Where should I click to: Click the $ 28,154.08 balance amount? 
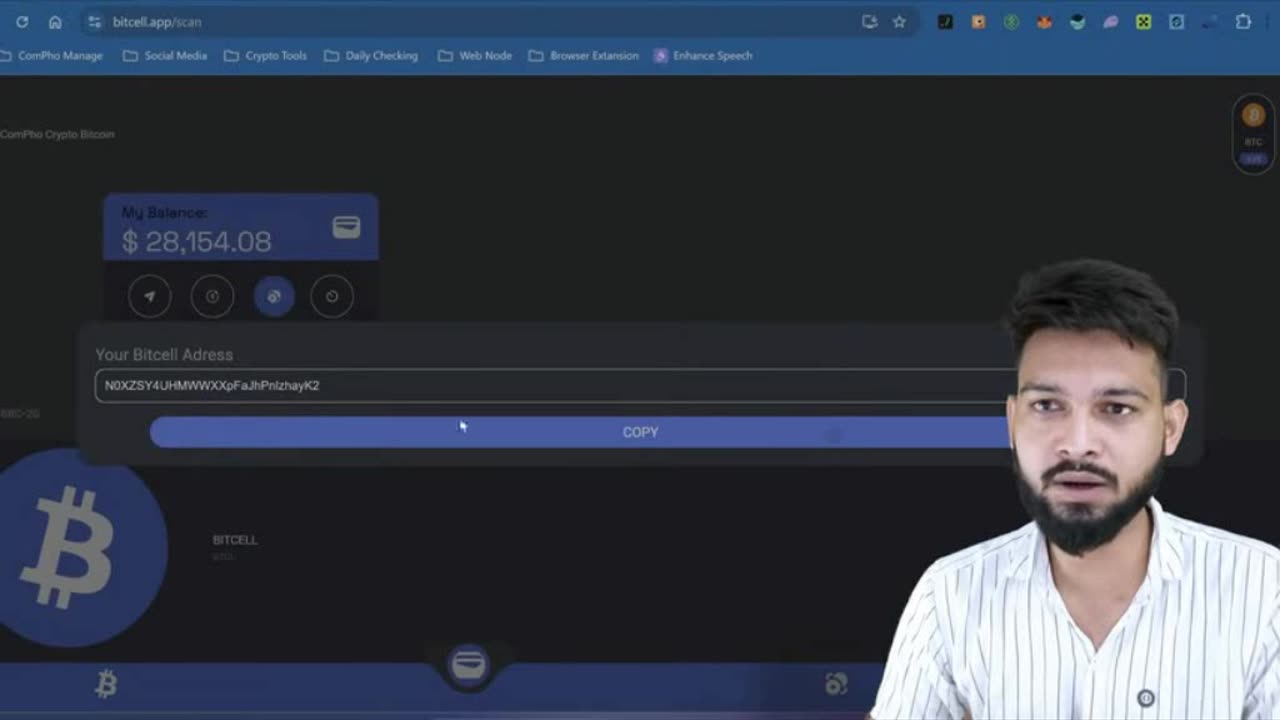(196, 241)
